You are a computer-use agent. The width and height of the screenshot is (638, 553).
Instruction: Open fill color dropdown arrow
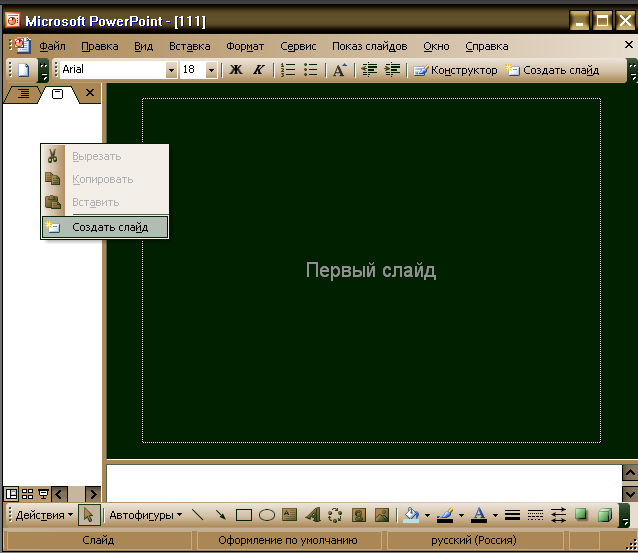(427, 515)
